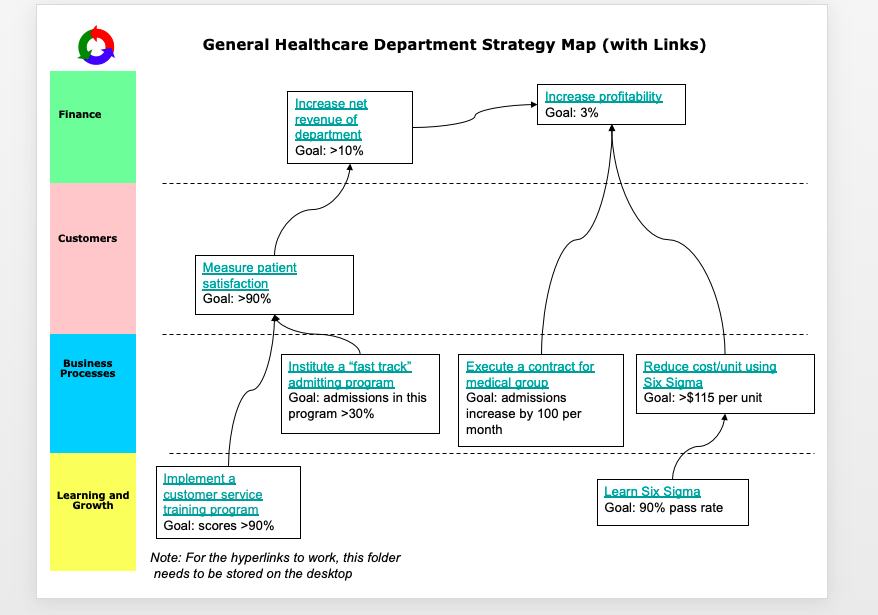Open the "Increase net revenue of department" link
Screen dimensions: 878x615
pos(330,116)
